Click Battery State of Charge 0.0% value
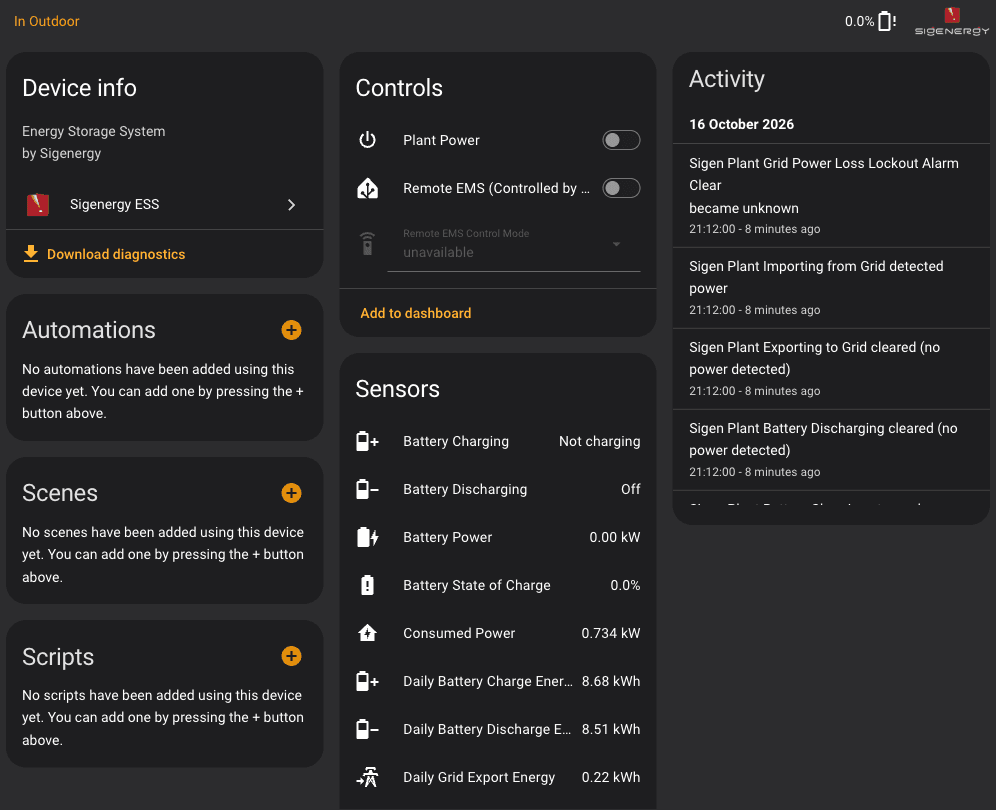The height and width of the screenshot is (810, 996). (625, 585)
